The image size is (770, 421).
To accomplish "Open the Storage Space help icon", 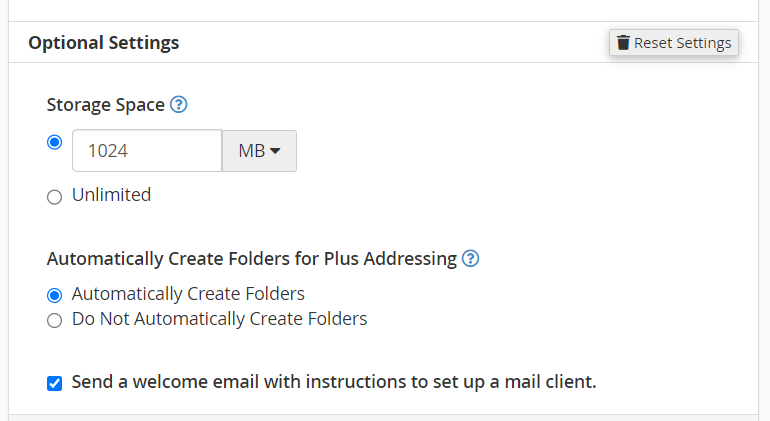I will (179, 104).
